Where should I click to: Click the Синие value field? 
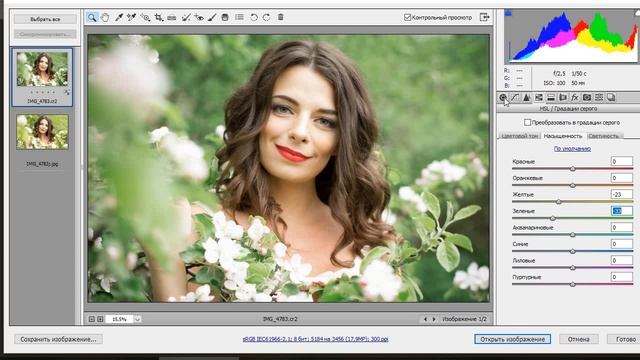[622, 244]
